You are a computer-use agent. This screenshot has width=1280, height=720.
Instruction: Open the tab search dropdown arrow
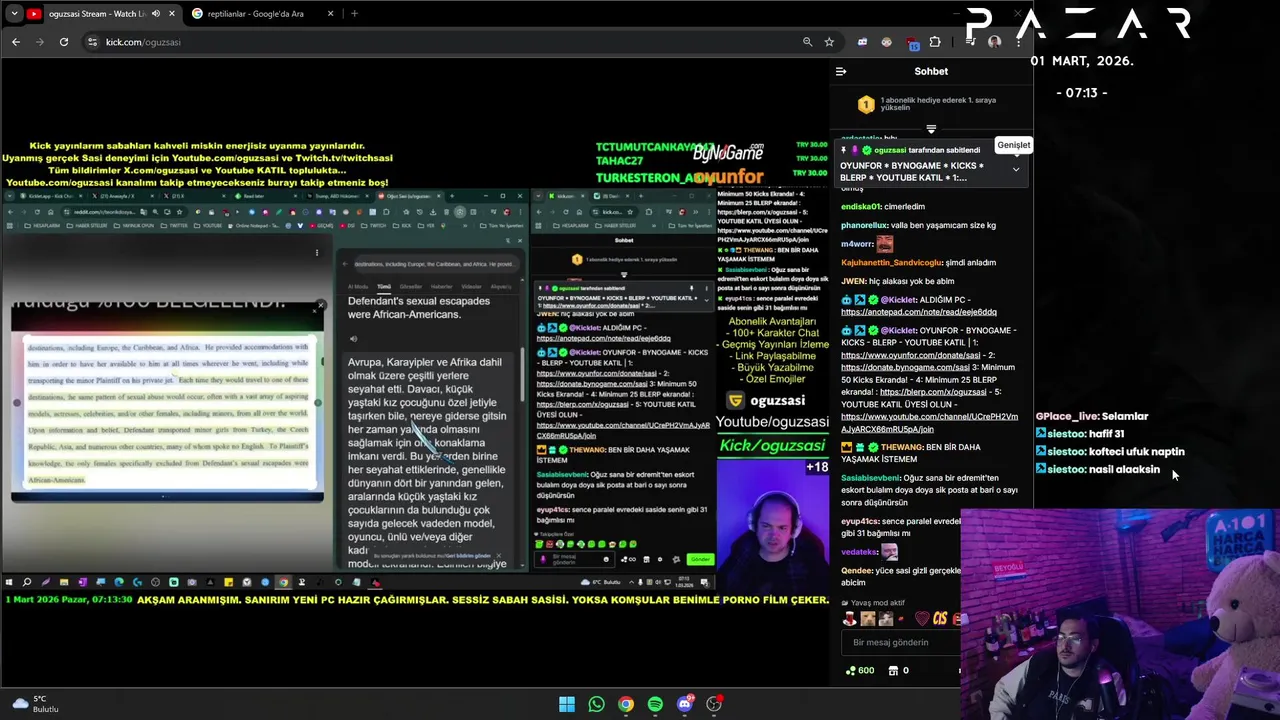click(14, 13)
